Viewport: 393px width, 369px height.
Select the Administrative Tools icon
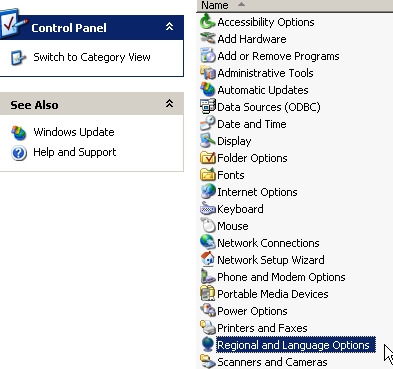(x=208, y=73)
